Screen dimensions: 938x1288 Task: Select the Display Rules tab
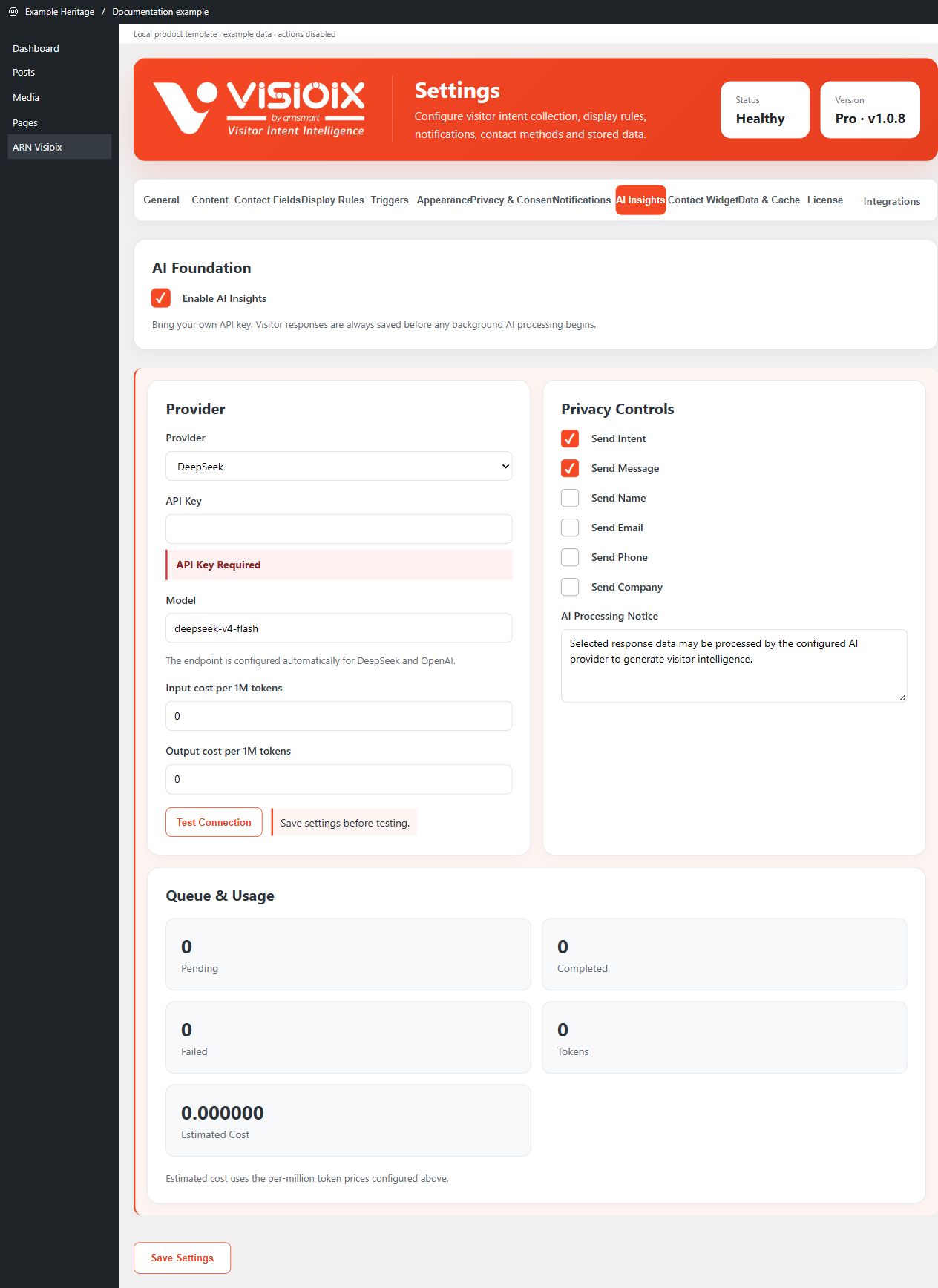tap(332, 200)
